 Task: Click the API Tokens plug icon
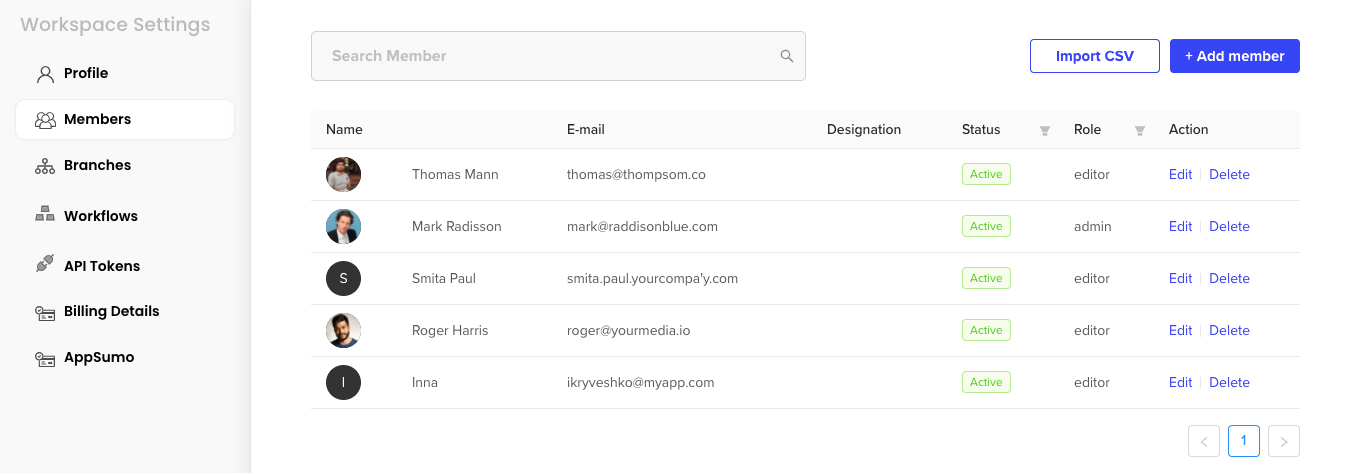tap(45, 265)
